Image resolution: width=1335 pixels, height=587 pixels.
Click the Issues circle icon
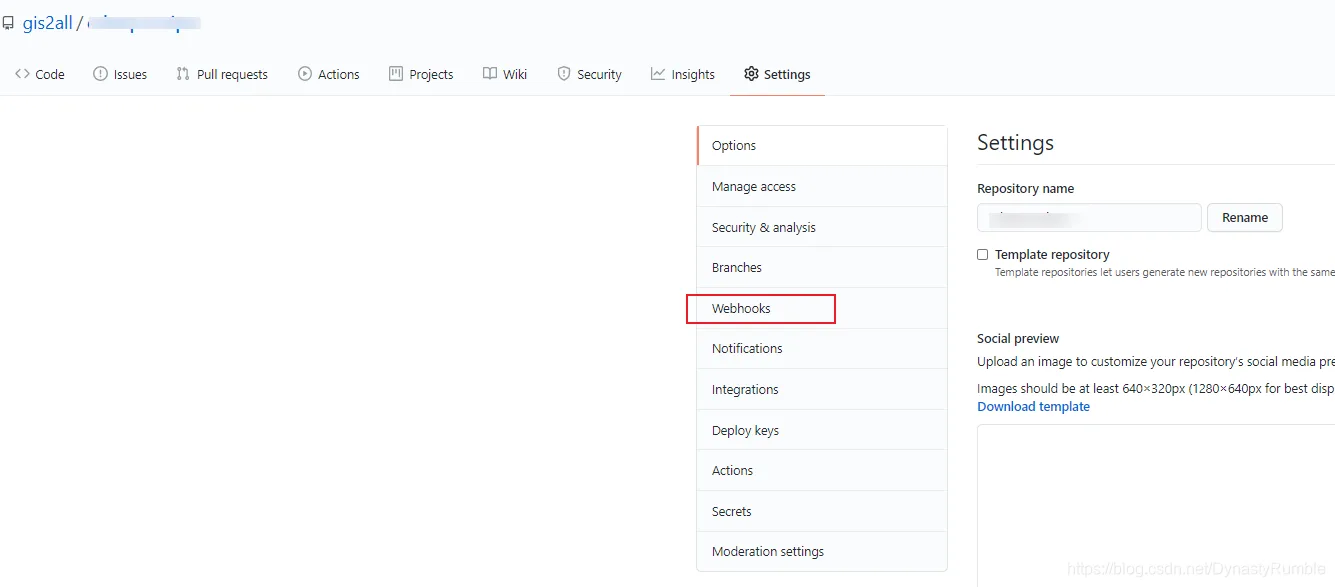click(x=100, y=74)
